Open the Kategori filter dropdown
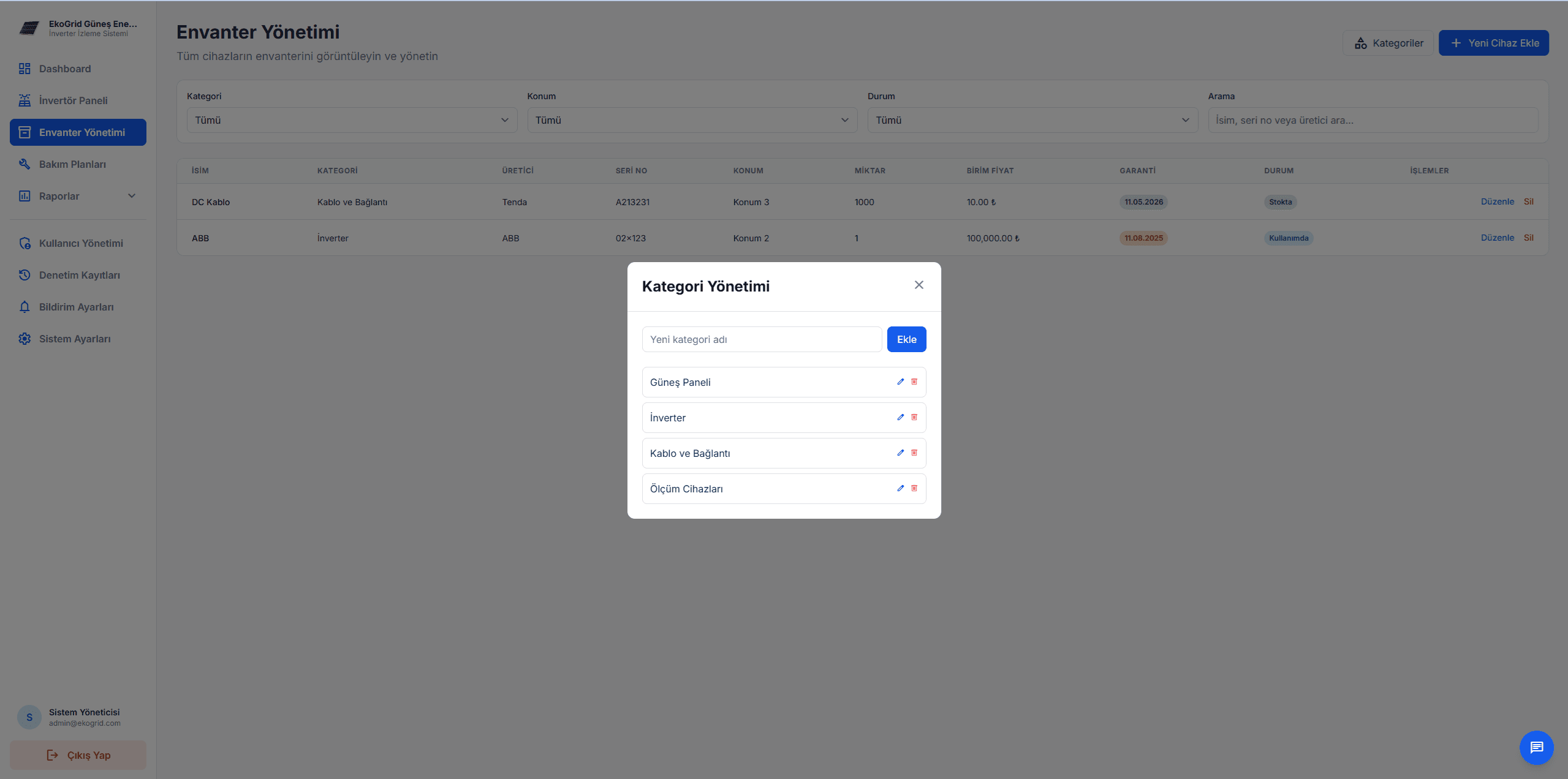Viewport: 1568px width, 779px height. [x=352, y=120]
